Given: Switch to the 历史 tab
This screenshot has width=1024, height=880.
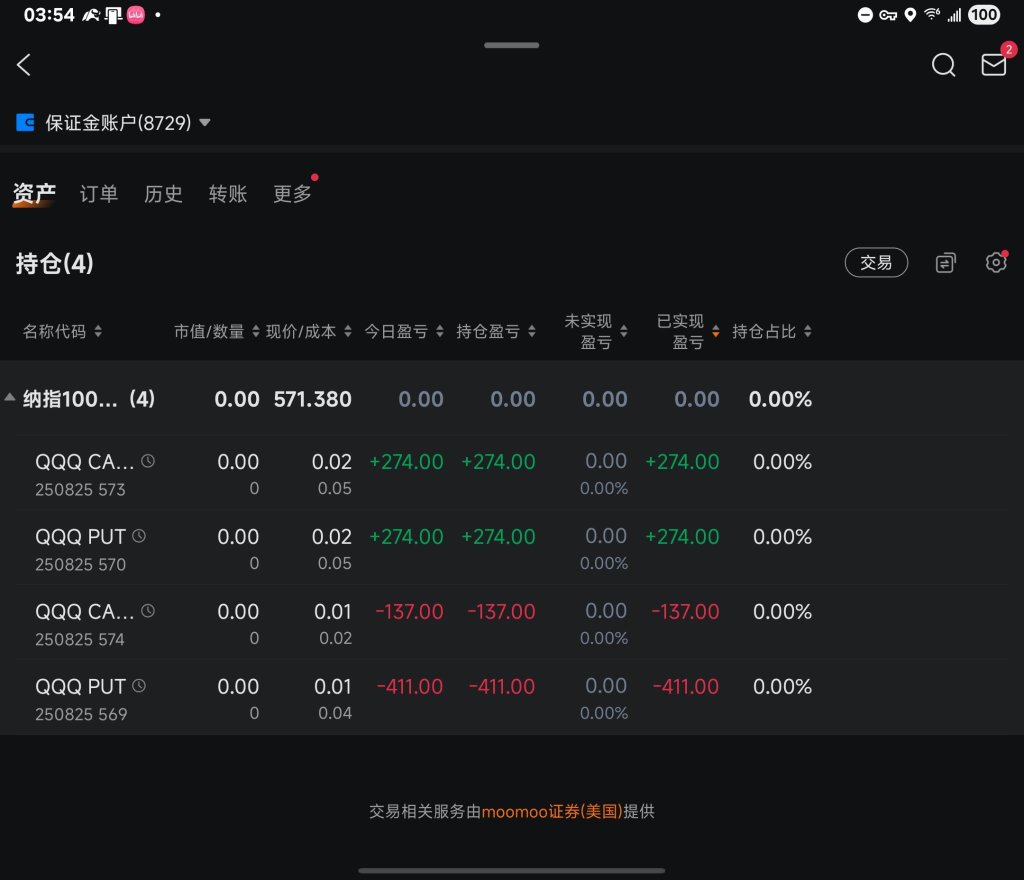Looking at the screenshot, I should [x=163, y=193].
